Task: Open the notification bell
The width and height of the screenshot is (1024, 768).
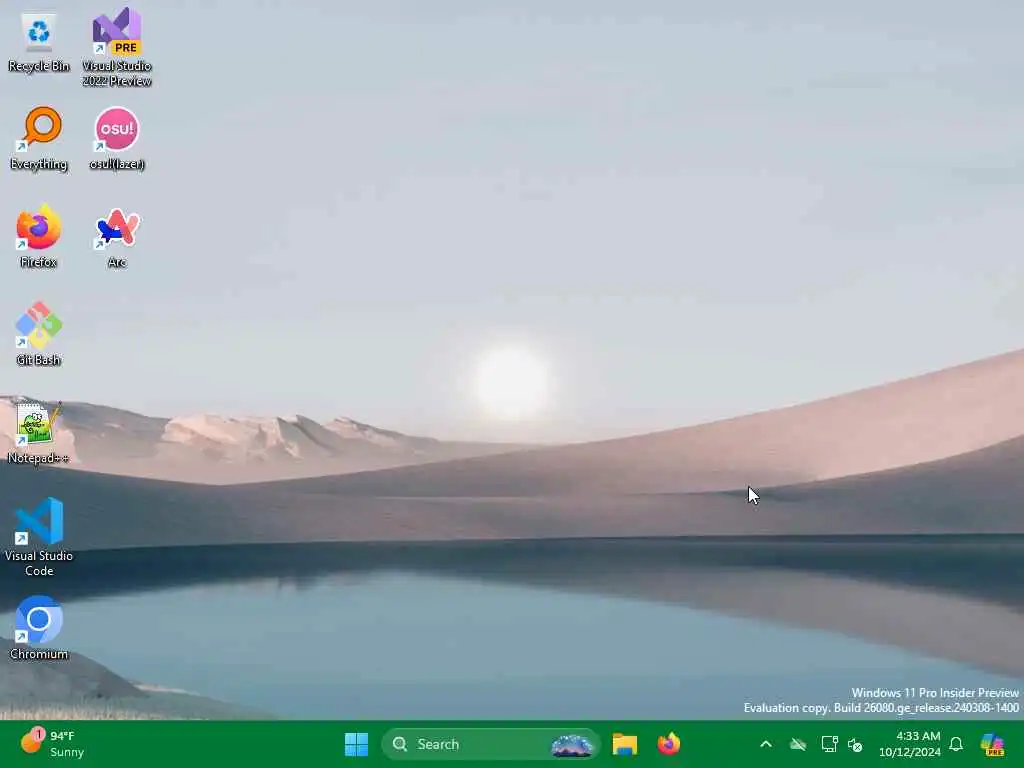Action: (956, 744)
